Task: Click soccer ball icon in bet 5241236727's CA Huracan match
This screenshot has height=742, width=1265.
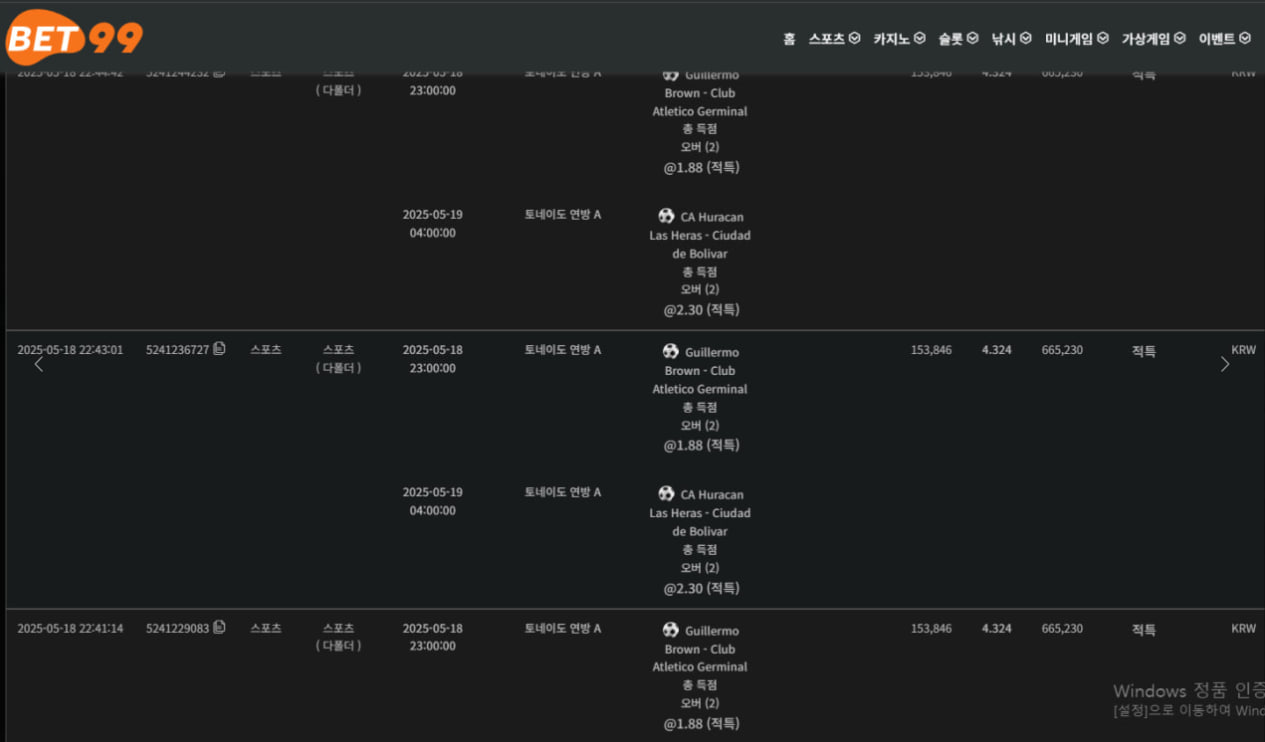Action: pyautogui.click(x=666, y=494)
